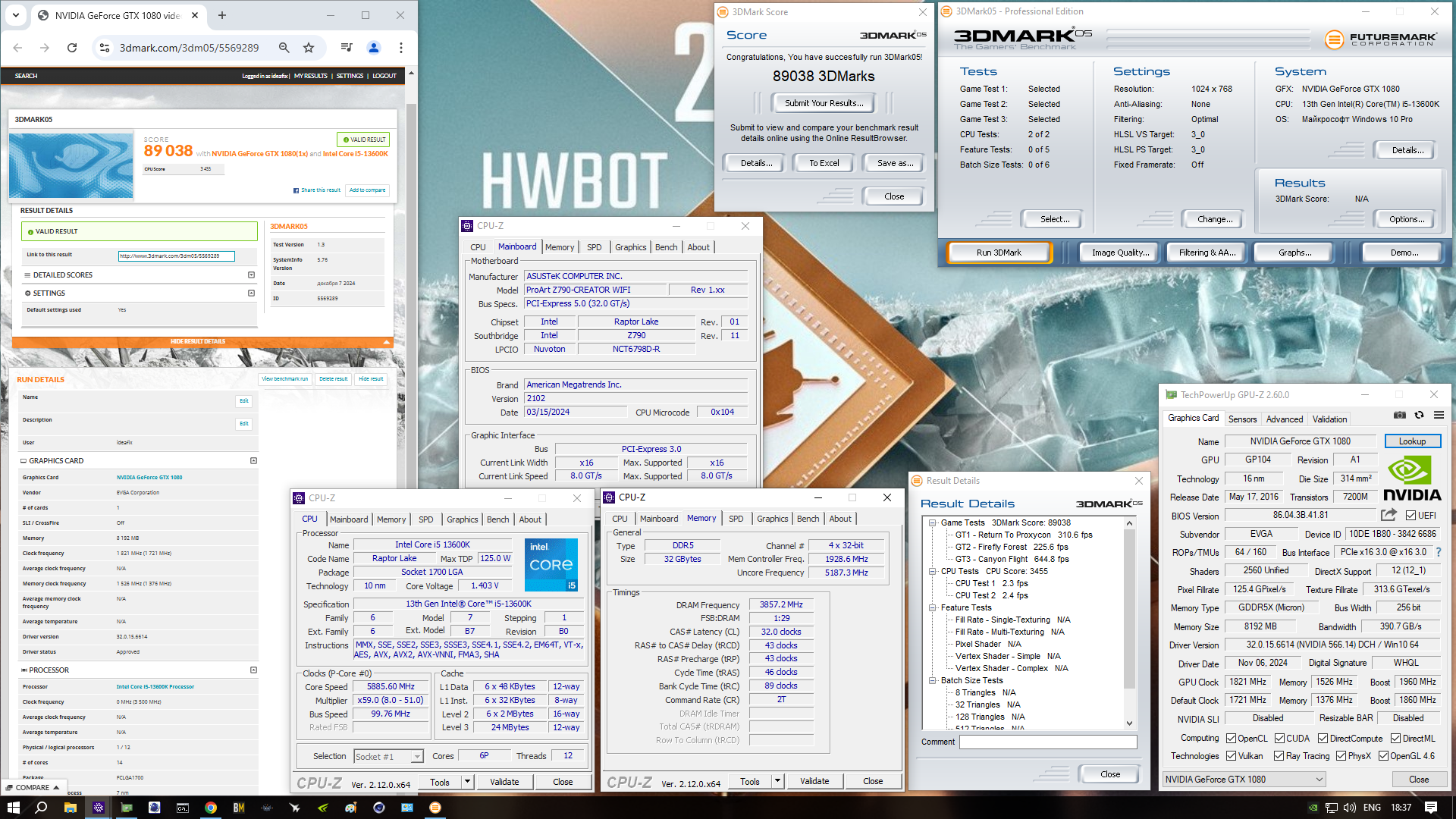Click zoom magnifier icon in address bar
The image size is (1456, 819).
click(x=284, y=48)
